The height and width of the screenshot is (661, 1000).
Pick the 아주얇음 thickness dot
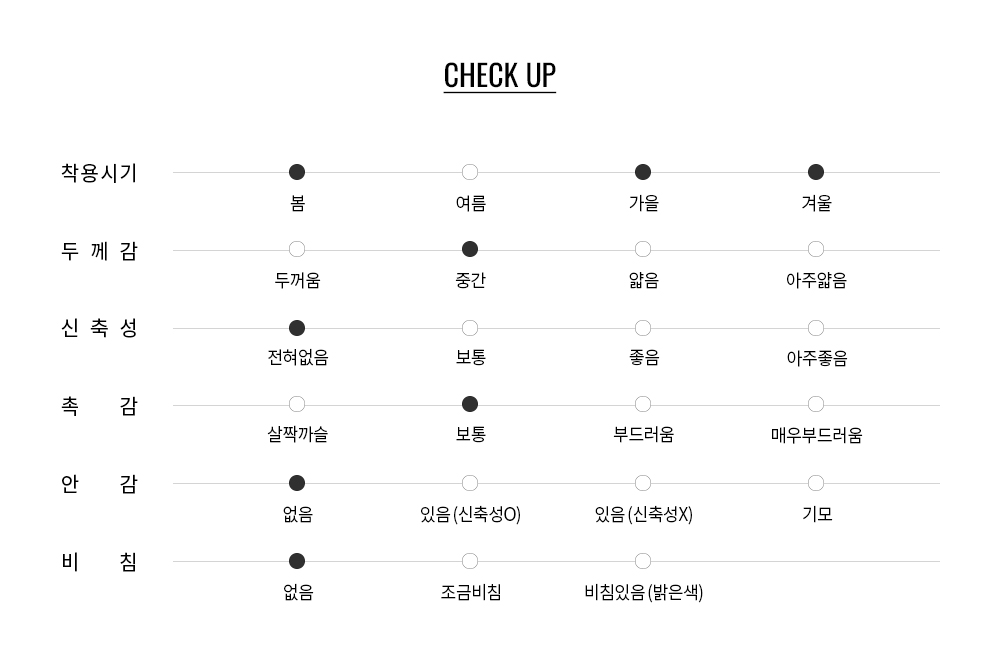point(816,249)
